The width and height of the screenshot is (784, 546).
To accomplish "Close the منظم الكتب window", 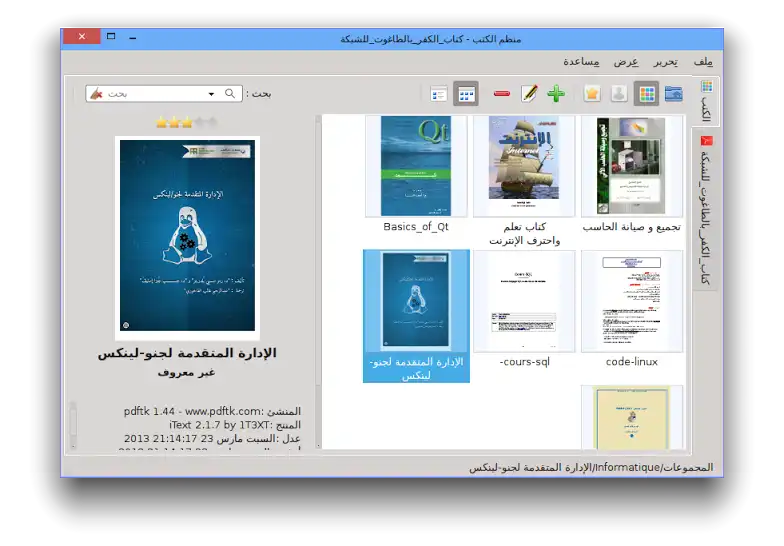I will [x=81, y=36].
